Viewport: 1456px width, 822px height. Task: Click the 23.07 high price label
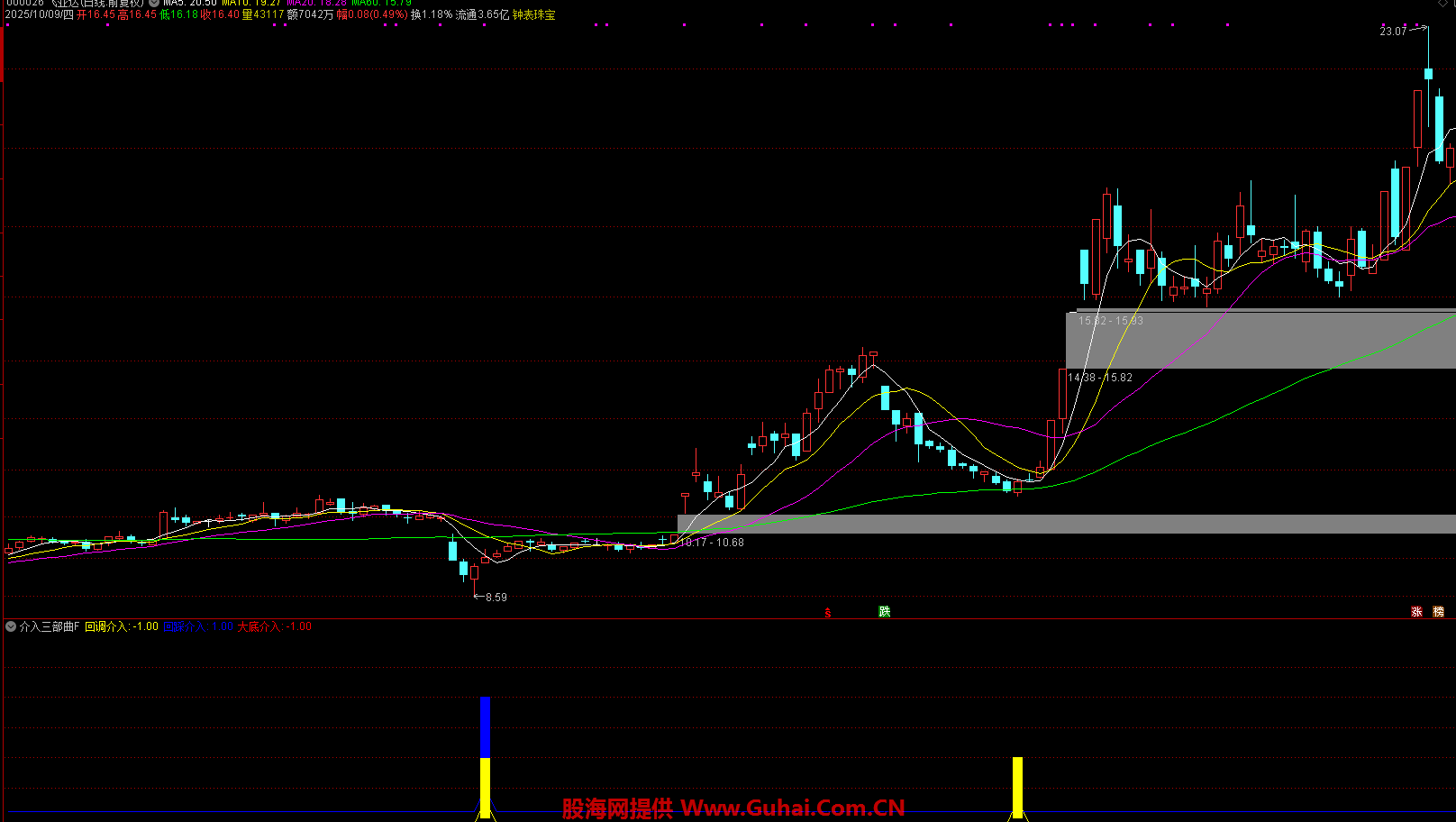pos(1393,32)
